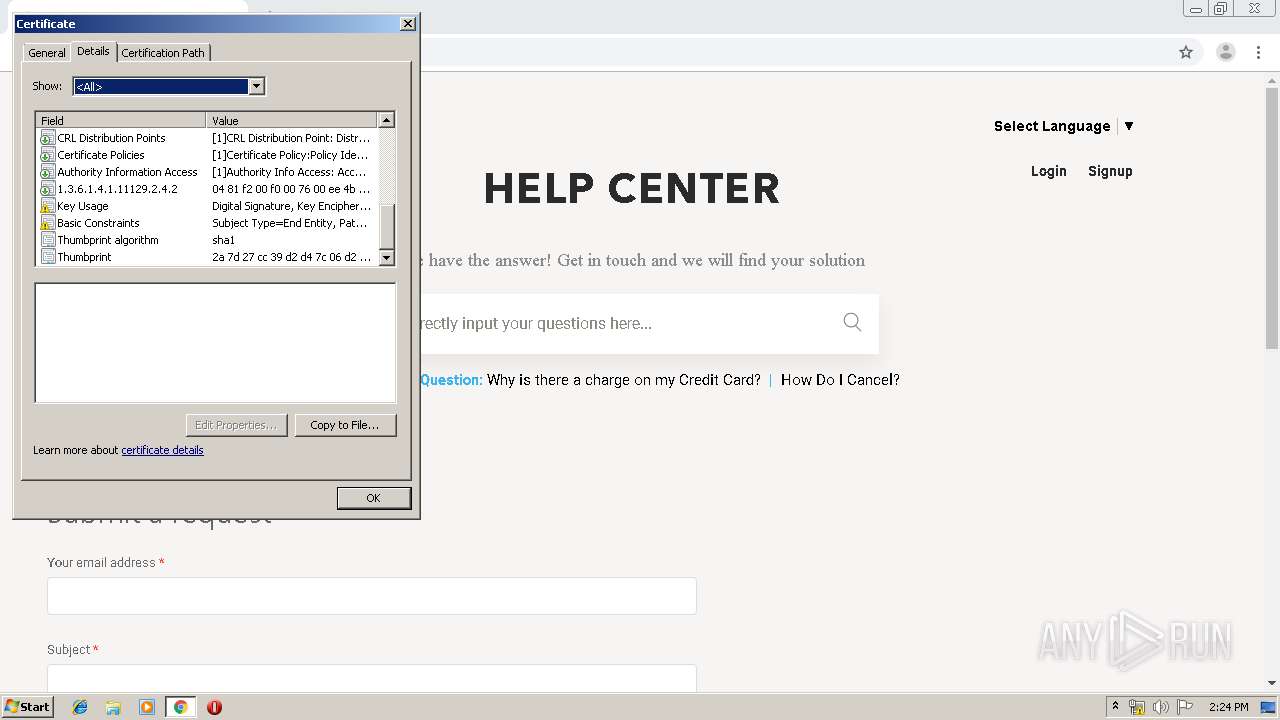This screenshot has height=720, width=1280.
Task: Select the 'Subject Type=End Entity' value
Action: [x=290, y=223]
